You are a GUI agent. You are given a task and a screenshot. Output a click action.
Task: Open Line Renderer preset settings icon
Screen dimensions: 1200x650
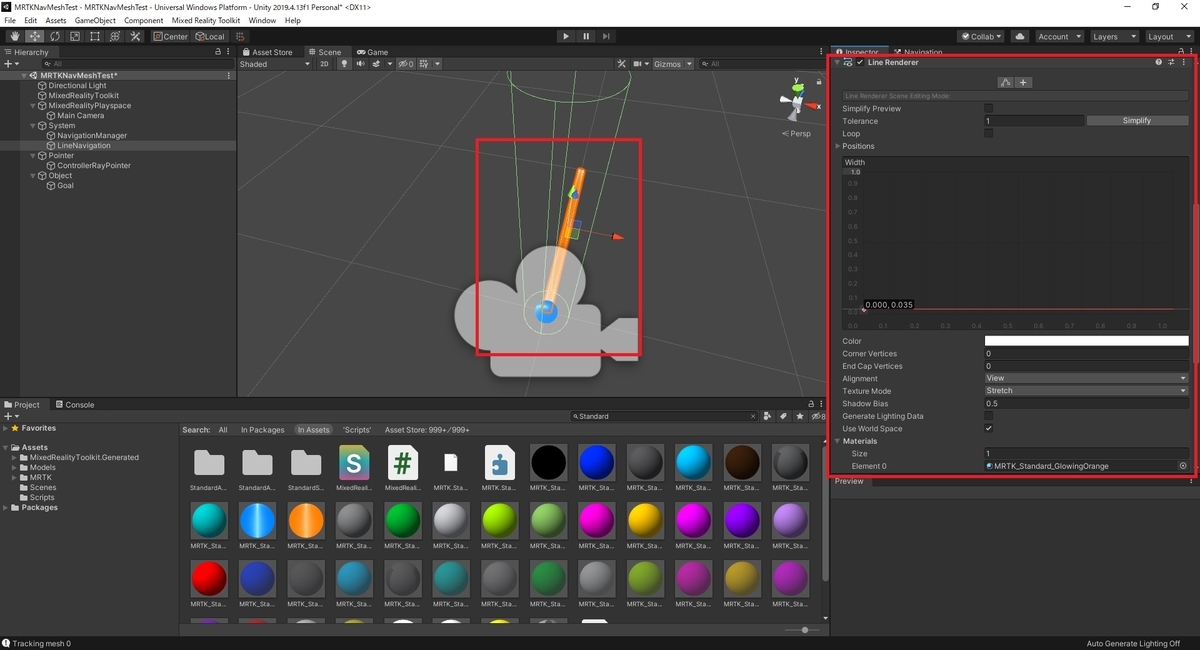click(1171, 62)
